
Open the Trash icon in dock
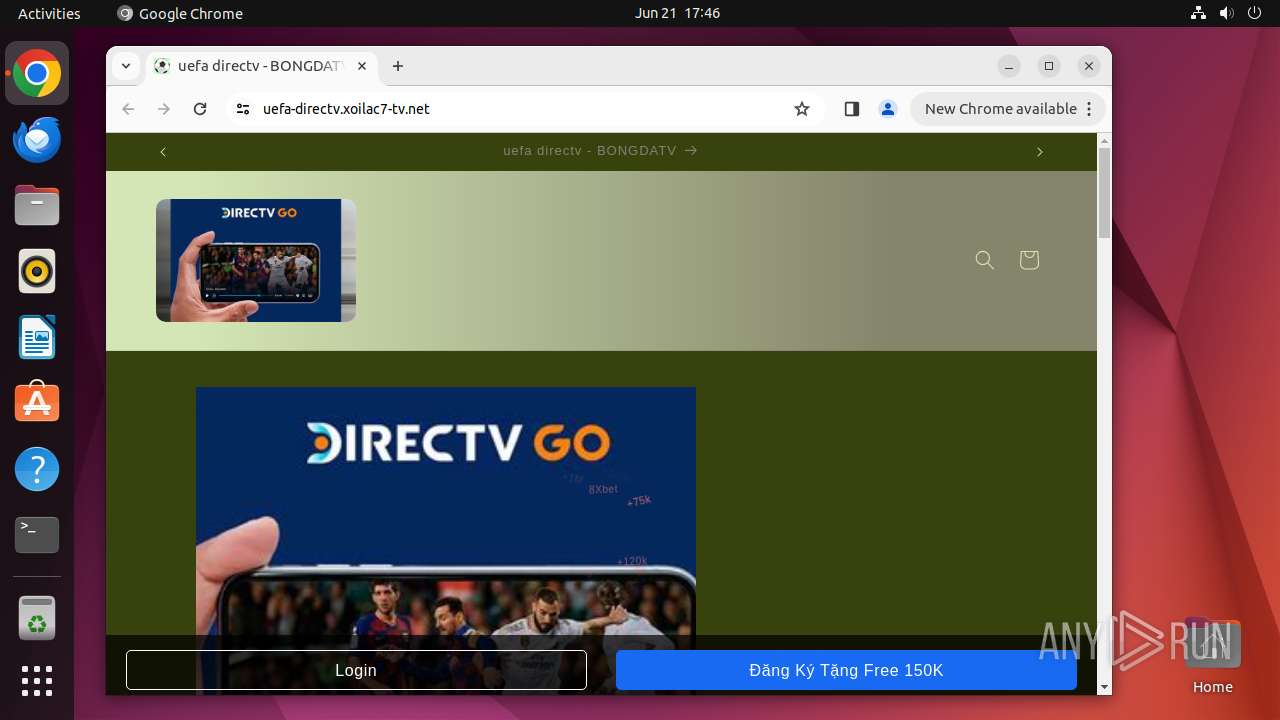(37, 618)
